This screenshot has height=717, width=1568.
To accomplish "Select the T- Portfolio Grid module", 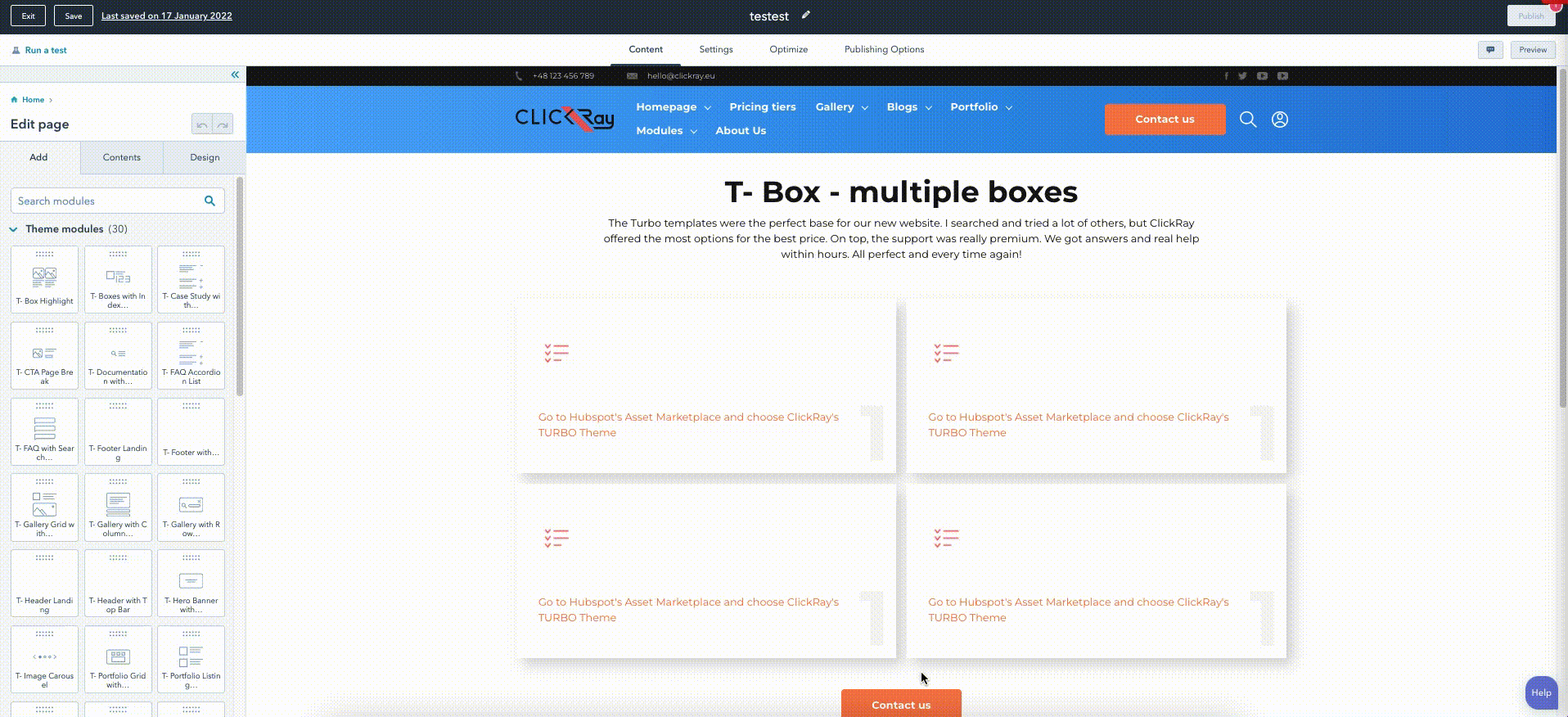I will pos(118,660).
